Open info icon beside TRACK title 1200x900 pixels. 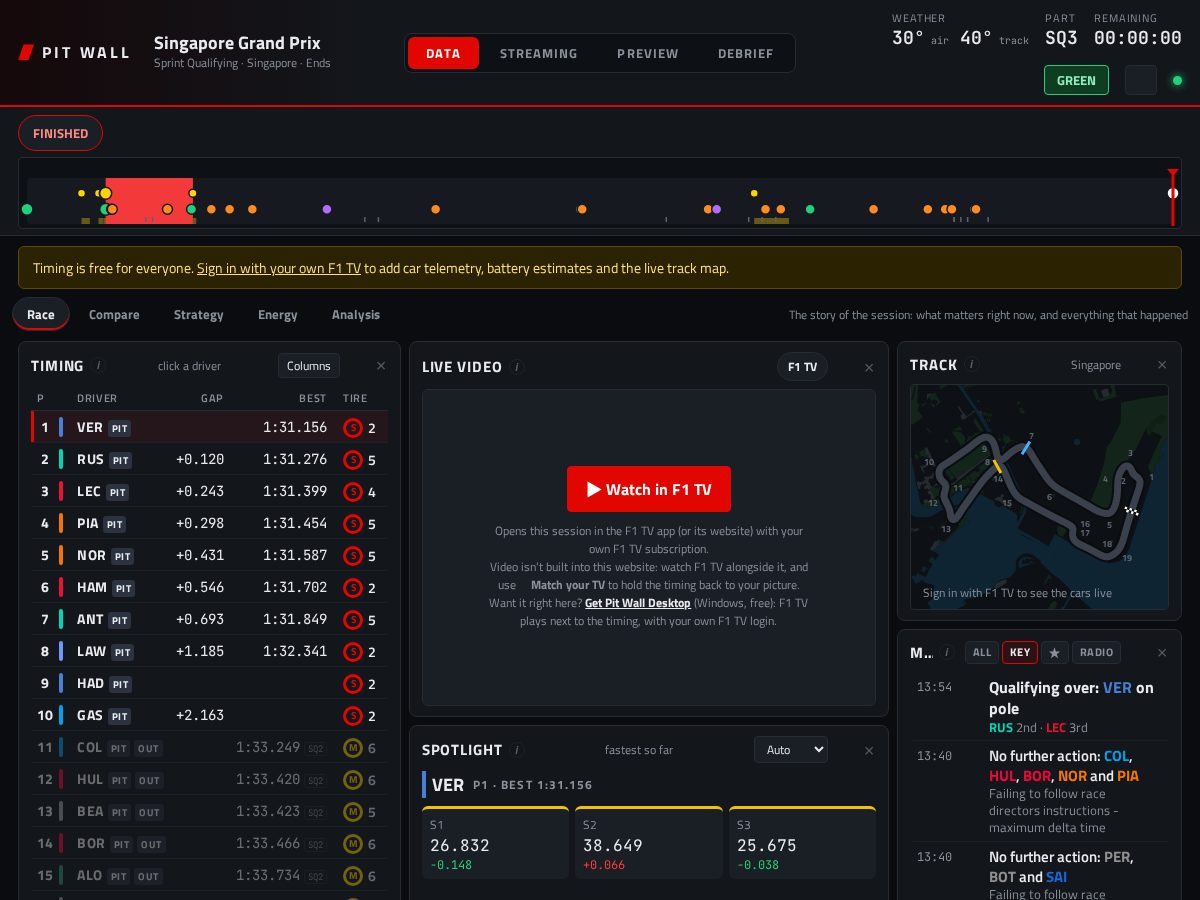pyautogui.click(x=971, y=365)
